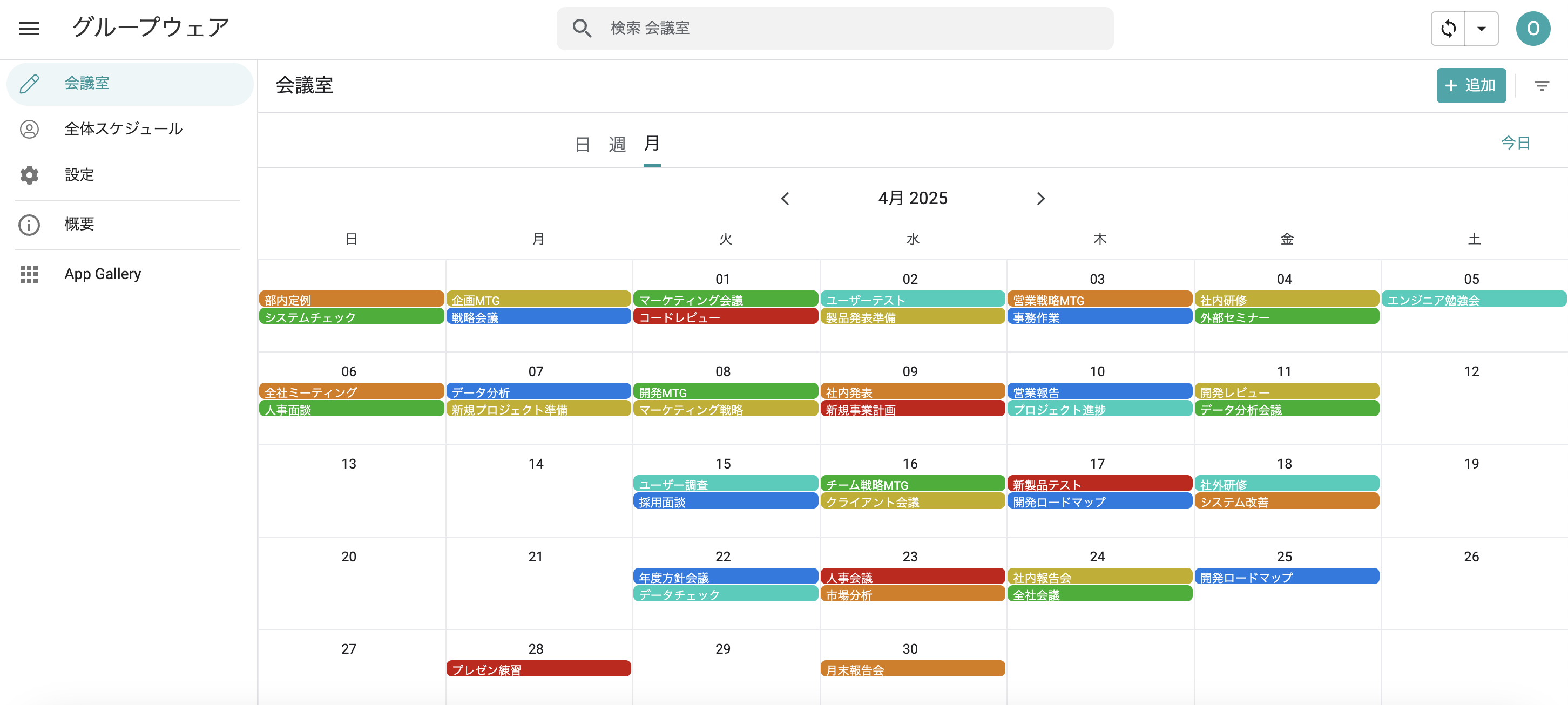Viewport: 1568px width, 705px height.
Task: Focus the 検索 会議室 search field
Action: (835, 29)
